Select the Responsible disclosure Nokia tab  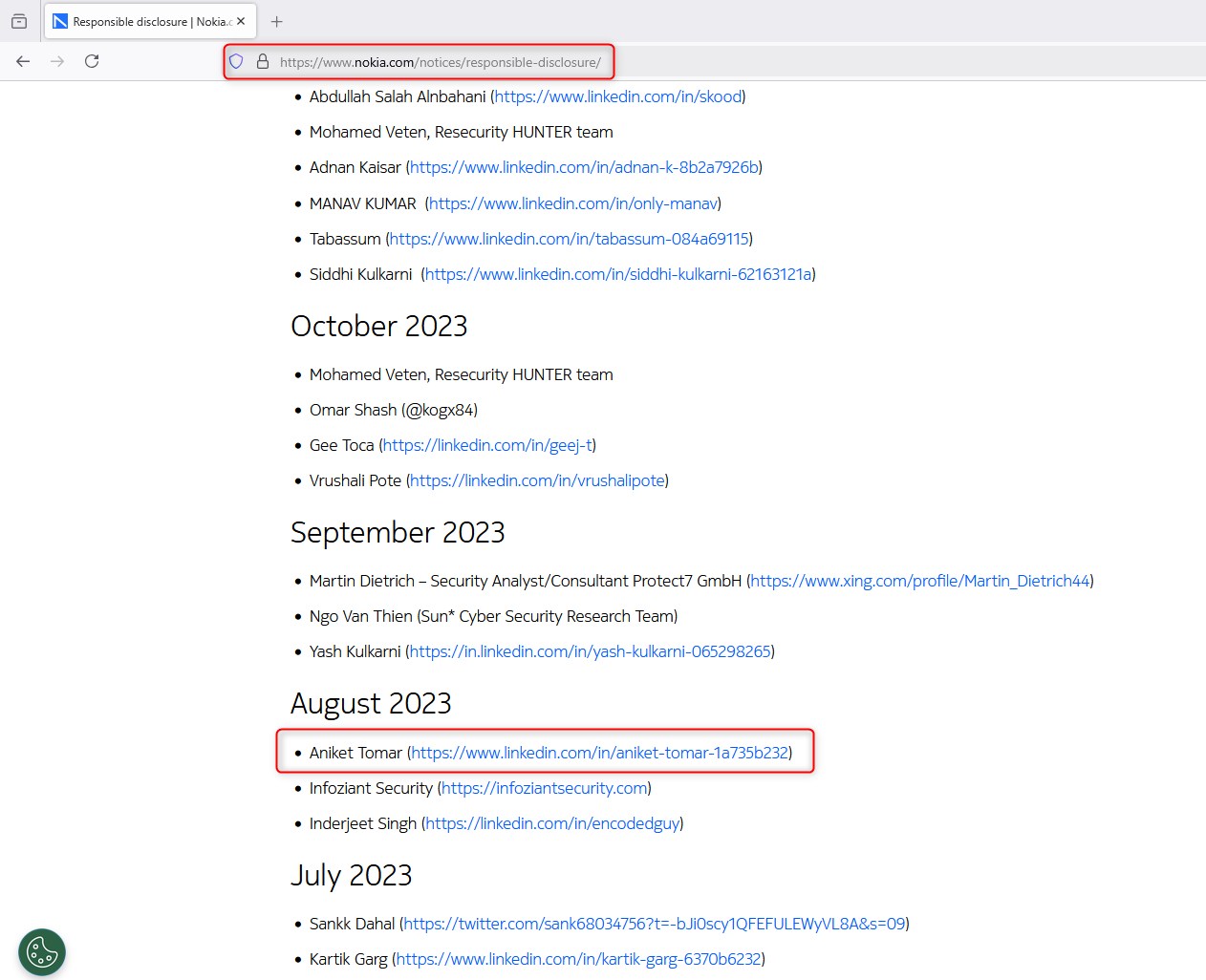pos(150,21)
